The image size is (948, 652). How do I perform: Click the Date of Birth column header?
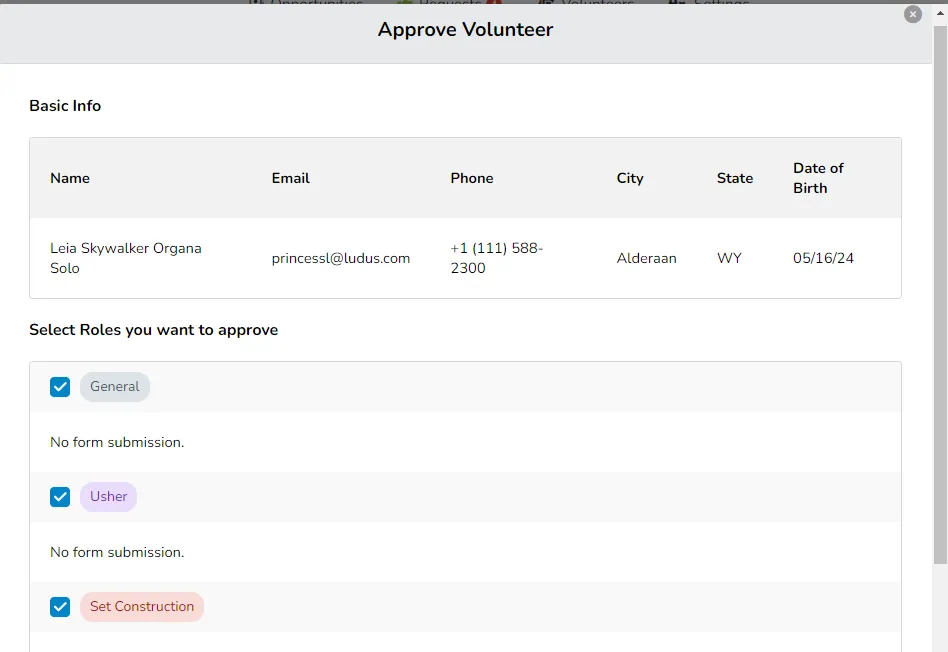tap(819, 178)
